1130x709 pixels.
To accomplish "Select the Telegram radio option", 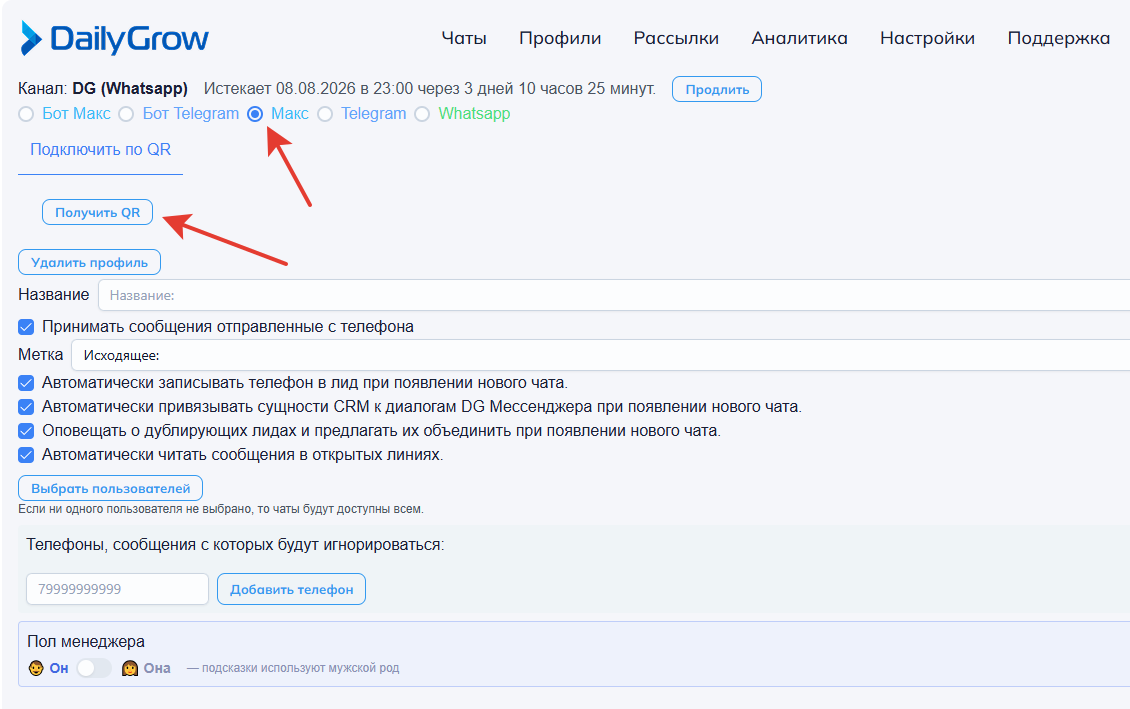I will tap(325, 114).
